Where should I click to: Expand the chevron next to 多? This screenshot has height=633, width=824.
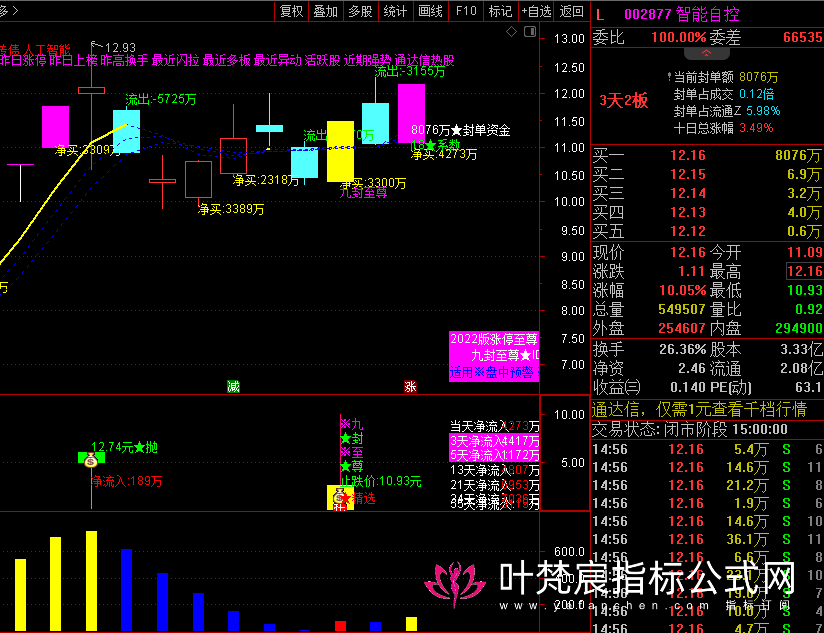coord(15,10)
